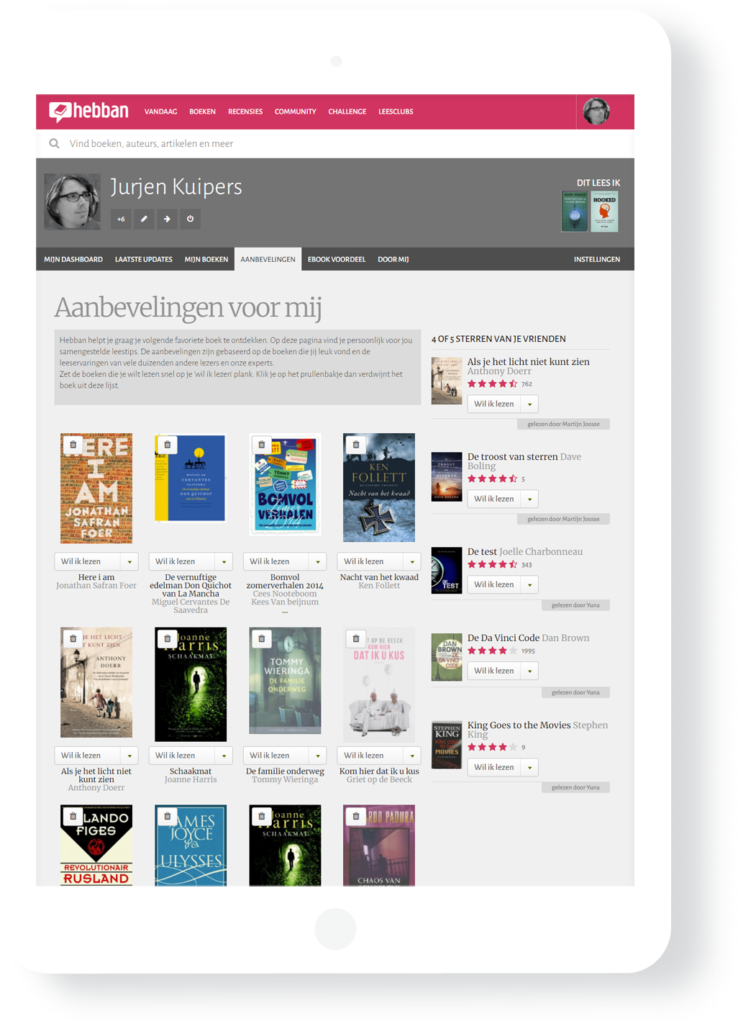This screenshot has width=738, height=1024.
Task: Open the user avatar in the top bar
Action: [596, 111]
